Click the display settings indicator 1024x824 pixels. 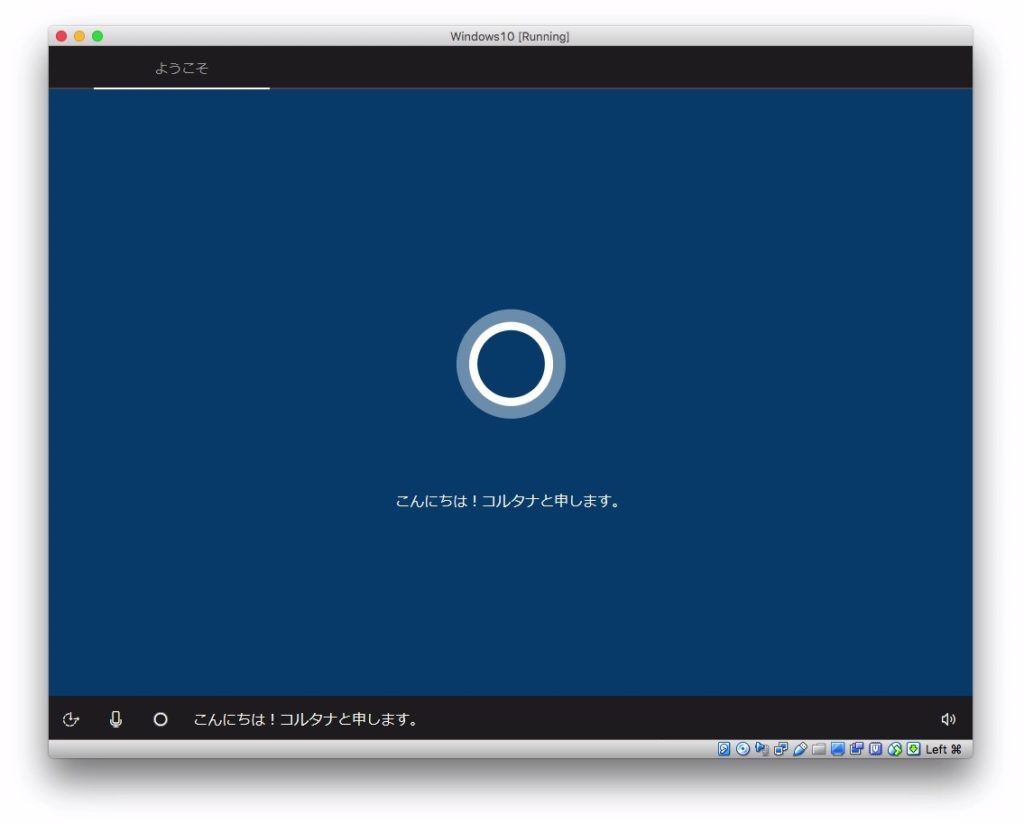(x=838, y=749)
